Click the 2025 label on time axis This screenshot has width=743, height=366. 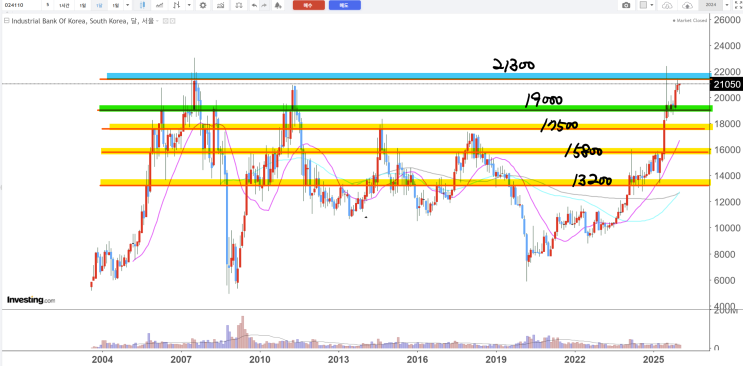(x=654, y=359)
